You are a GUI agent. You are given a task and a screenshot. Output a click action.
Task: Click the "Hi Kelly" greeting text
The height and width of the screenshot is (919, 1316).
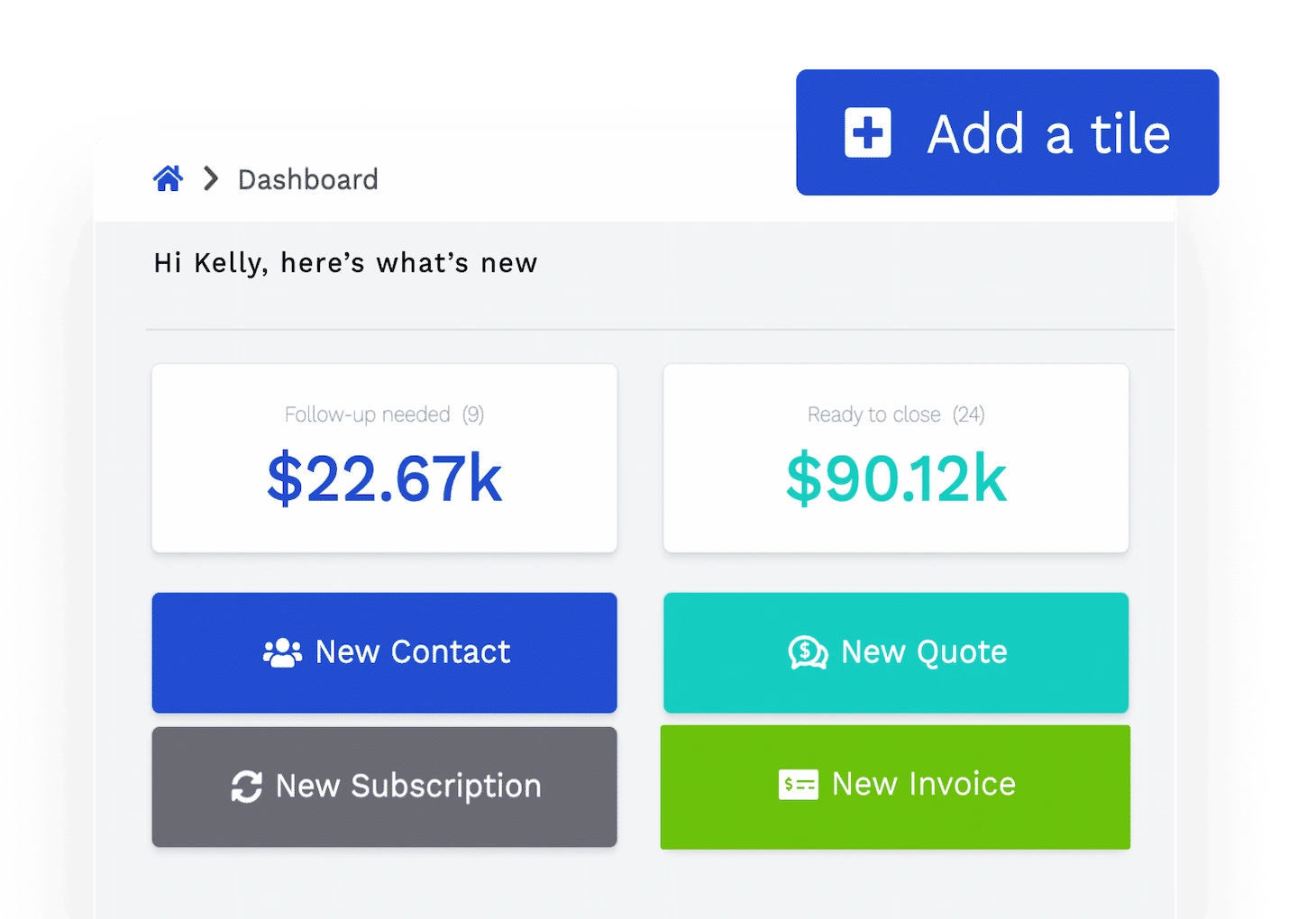click(345, 263)
